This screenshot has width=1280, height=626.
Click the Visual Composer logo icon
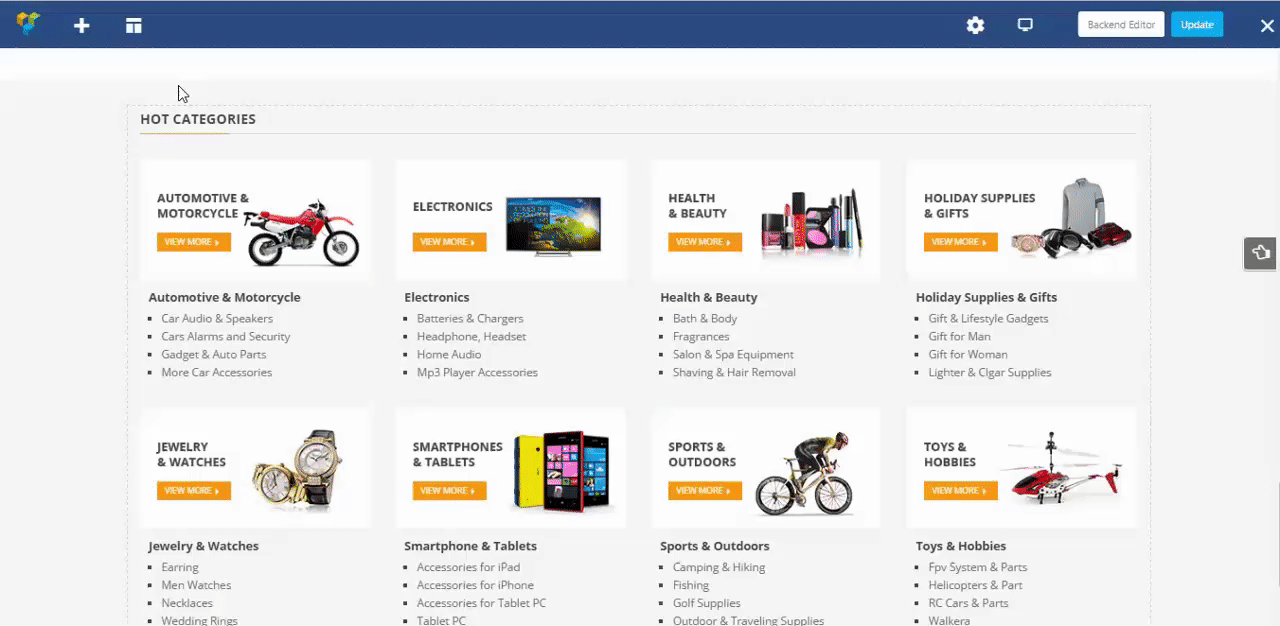(x=28, y=24)
